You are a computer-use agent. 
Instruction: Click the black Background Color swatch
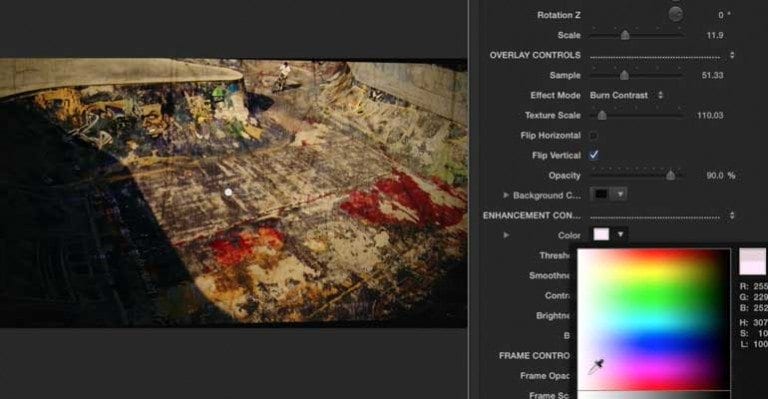point(601,194)
